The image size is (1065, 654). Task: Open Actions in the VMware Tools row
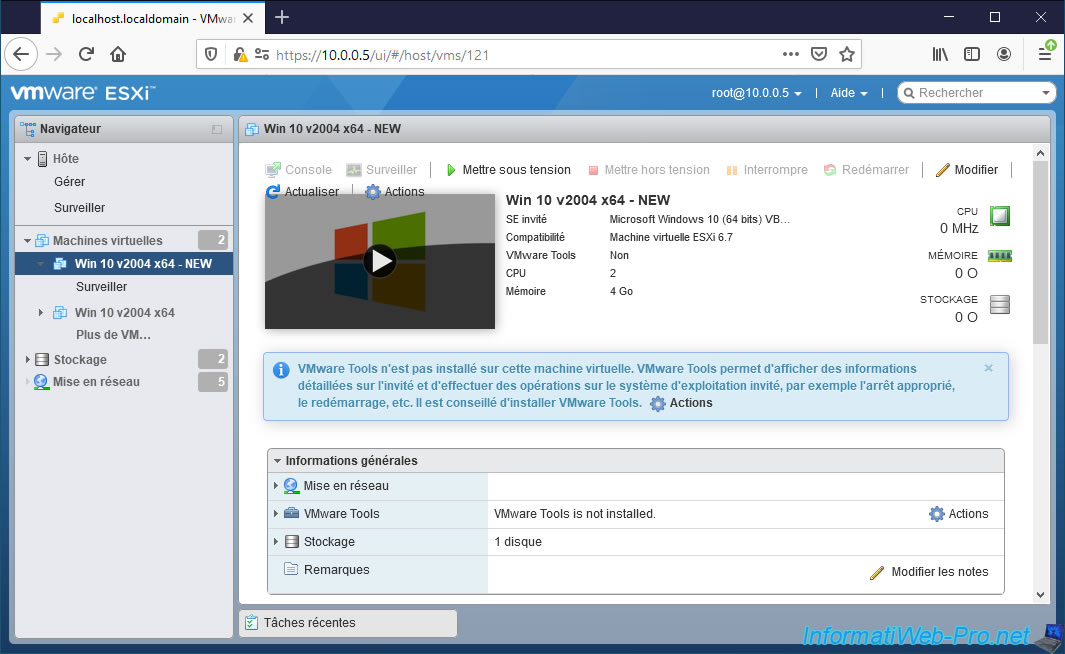coord(958,514)
